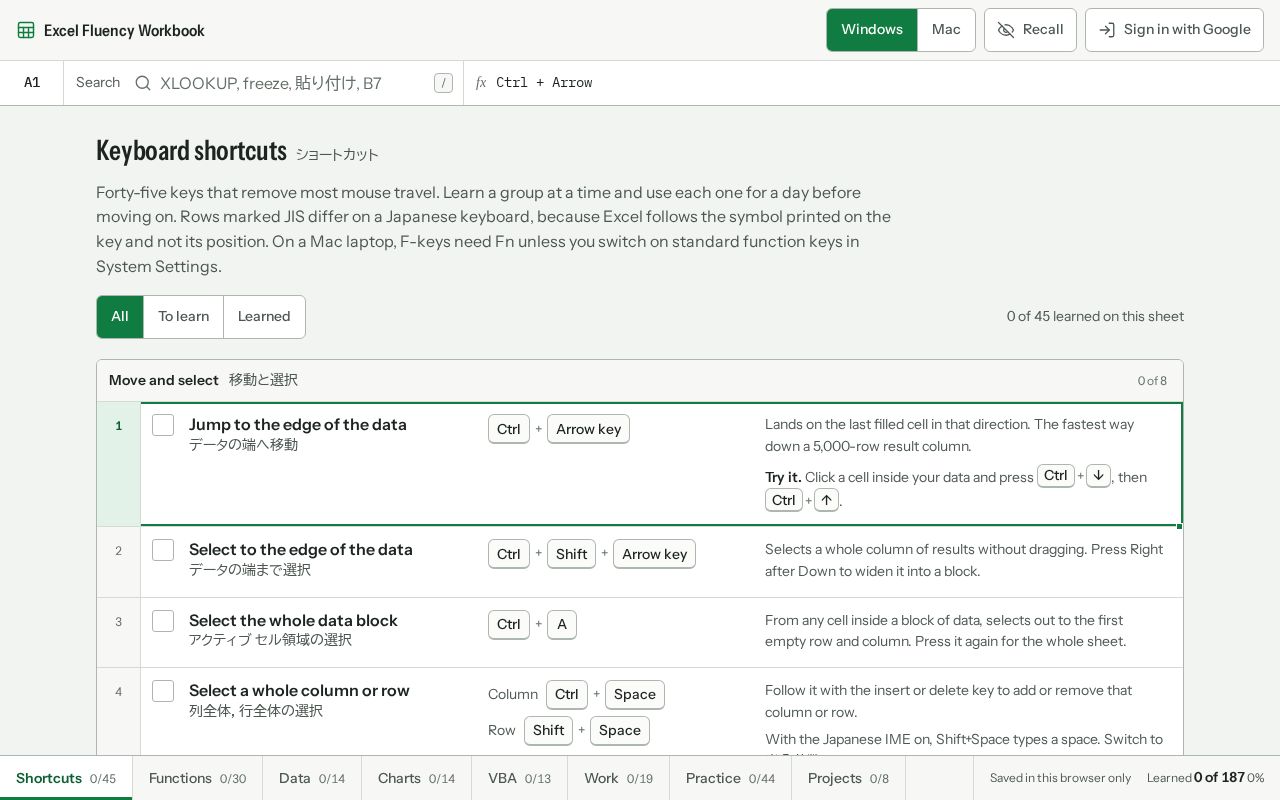Filter by Learned shortcuts
The width and height of the screenshot is (1280, 800).
[x=264, y=317]
